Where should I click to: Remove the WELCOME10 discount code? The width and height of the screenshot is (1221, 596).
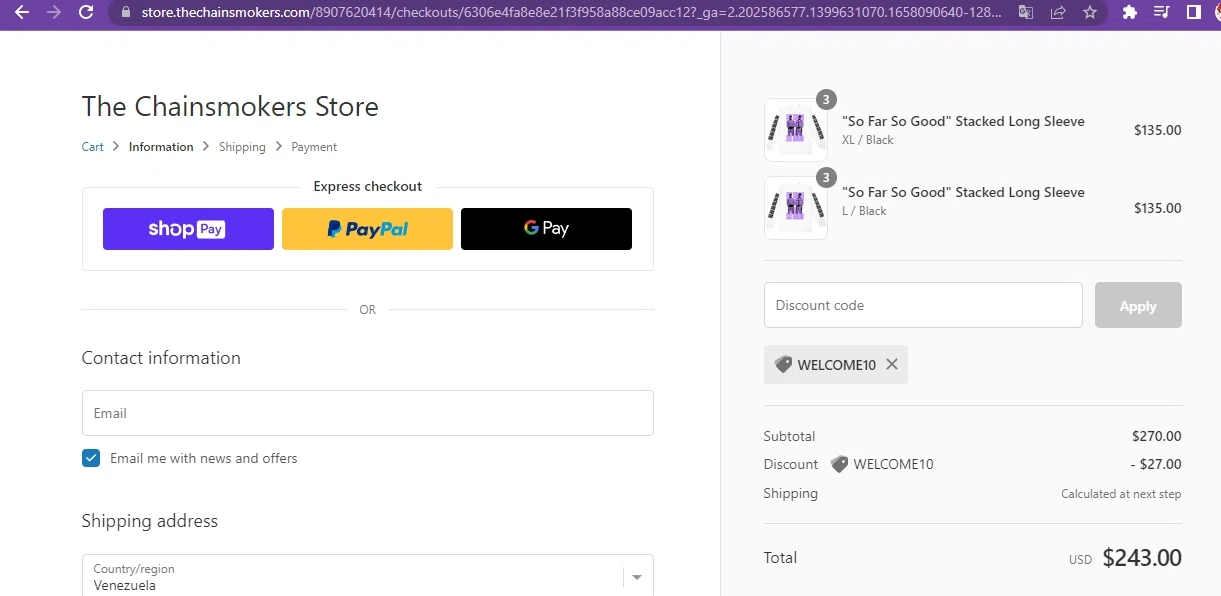[x=892, y=365]
